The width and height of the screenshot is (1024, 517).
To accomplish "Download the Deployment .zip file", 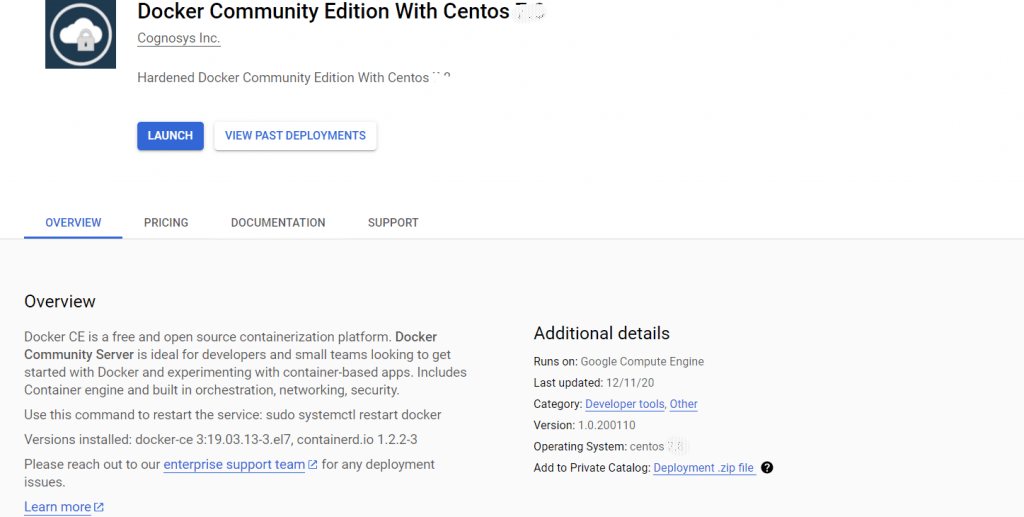I will [x=703, y=468].
